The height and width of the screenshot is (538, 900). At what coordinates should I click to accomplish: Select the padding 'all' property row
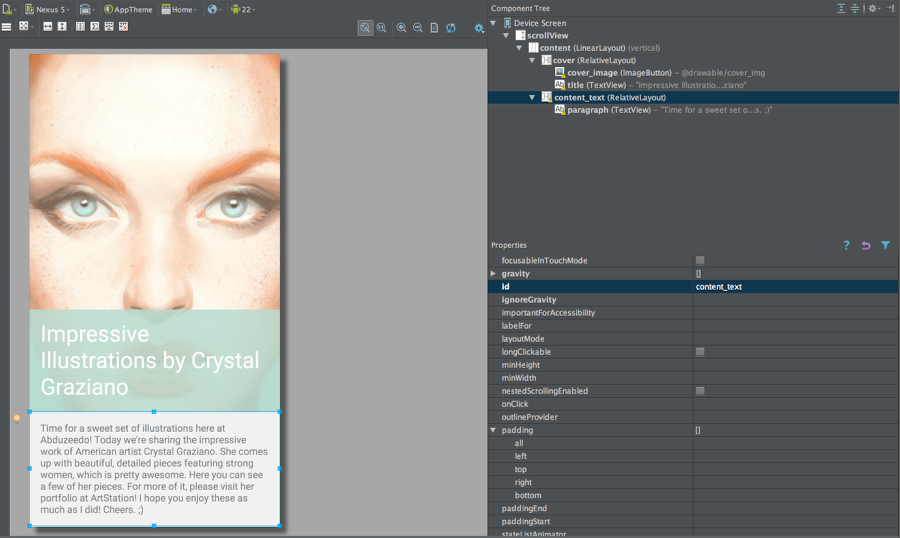point(693,443)
